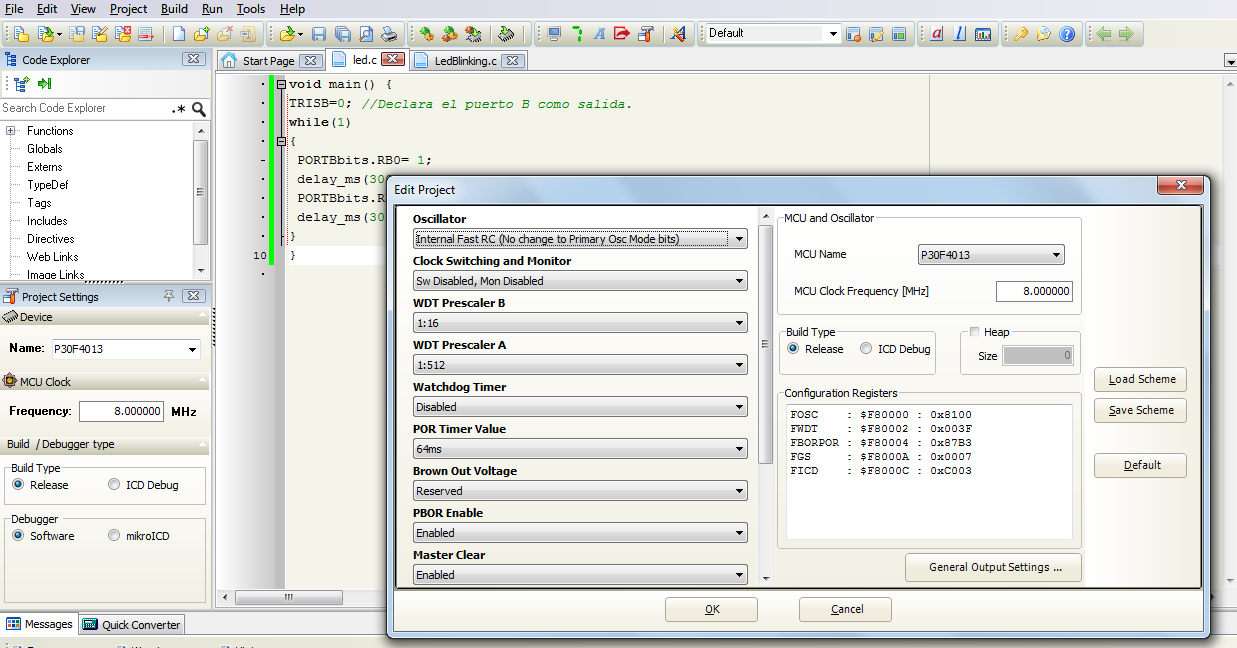Click the red letter 'a' toolbar icon
The width and height of the screenshot is (1237, 648).
pyautogui.click(x=937, y=34)
